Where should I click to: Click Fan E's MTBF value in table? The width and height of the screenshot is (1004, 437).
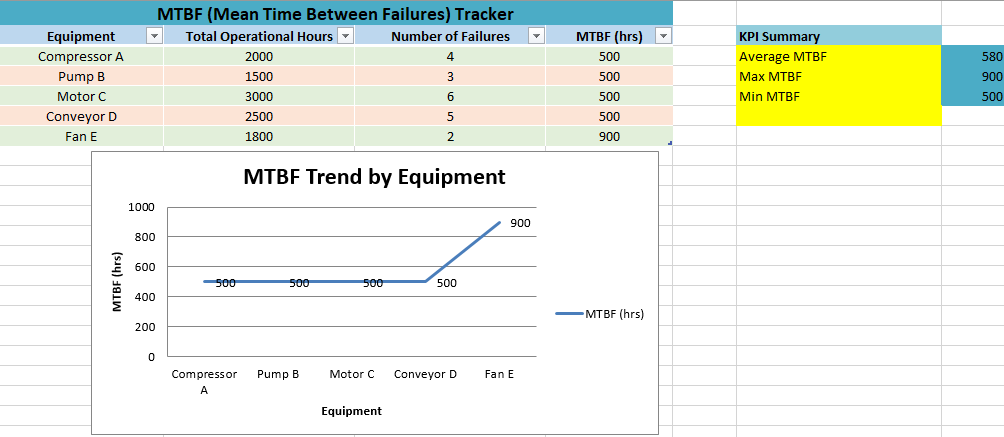point(608,136)
